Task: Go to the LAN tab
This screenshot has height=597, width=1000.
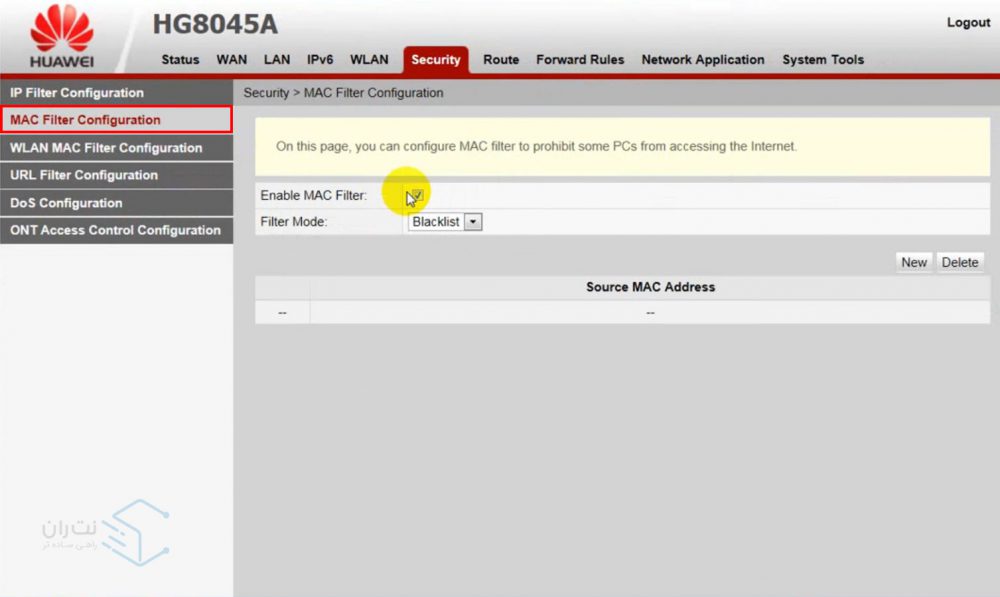Action: pos(277,60)
